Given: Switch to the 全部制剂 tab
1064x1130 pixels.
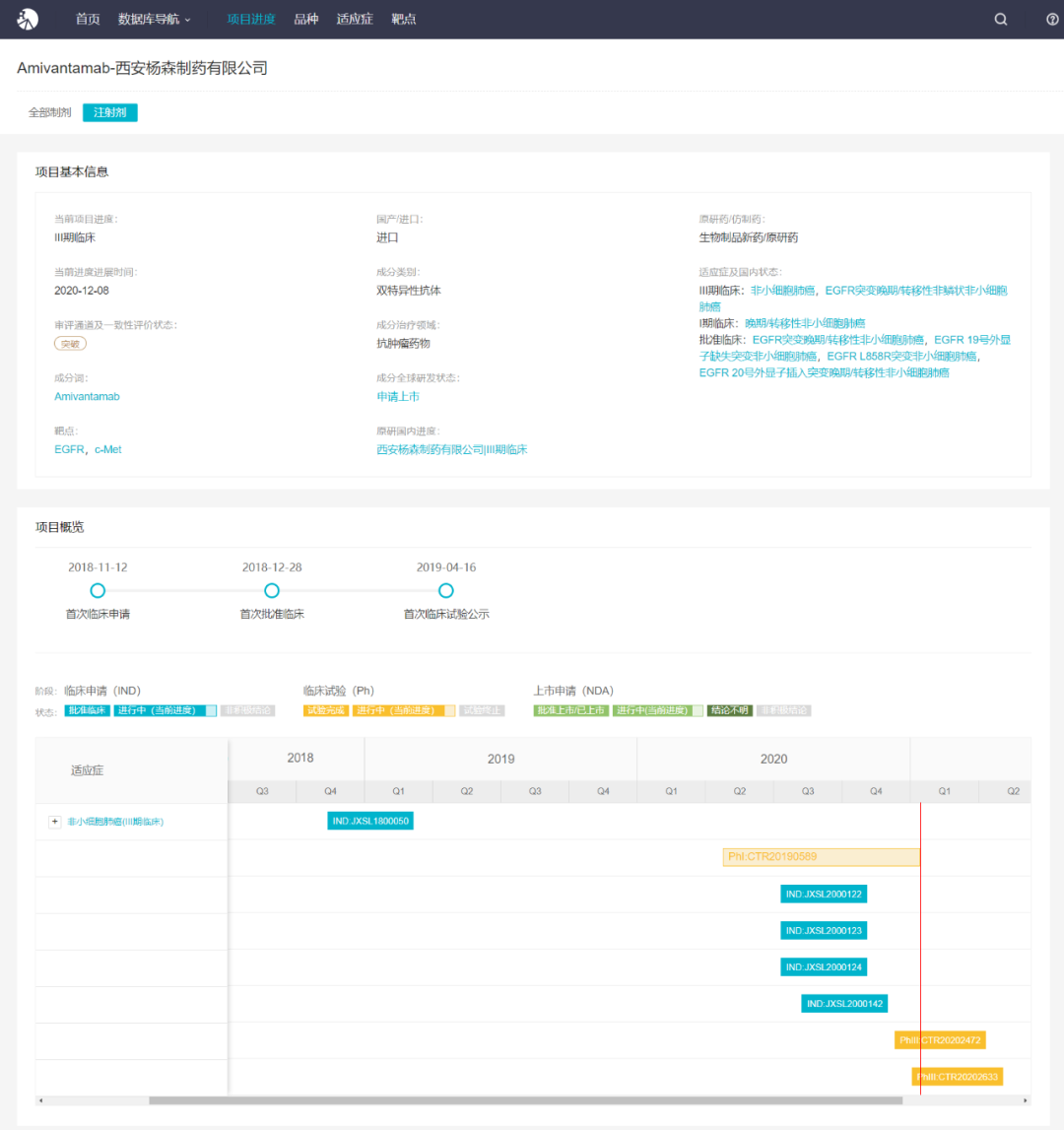Looking at the screenshot, I should click(x=49, y=112).
